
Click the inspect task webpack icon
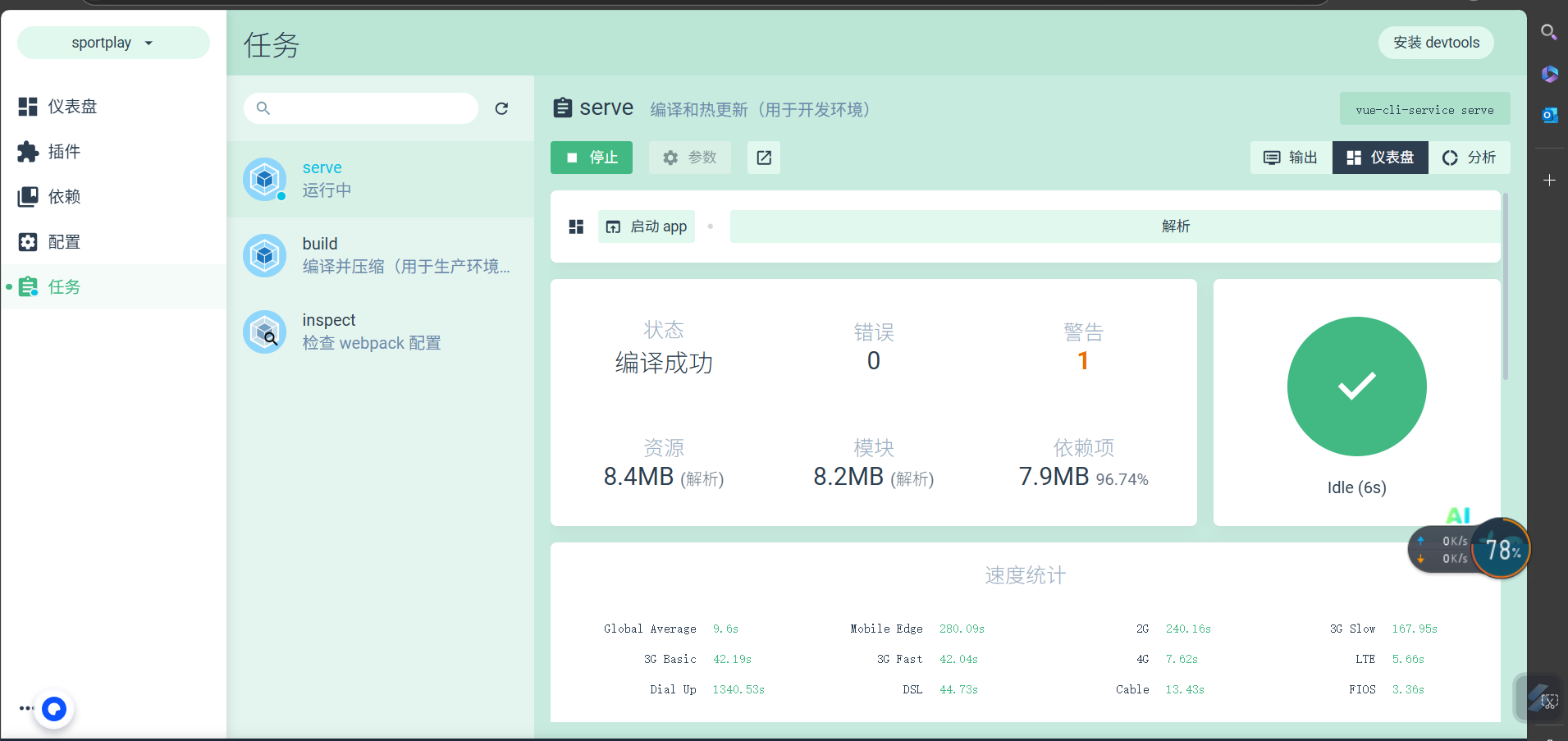pyautogui.click(x=264, y=332)
